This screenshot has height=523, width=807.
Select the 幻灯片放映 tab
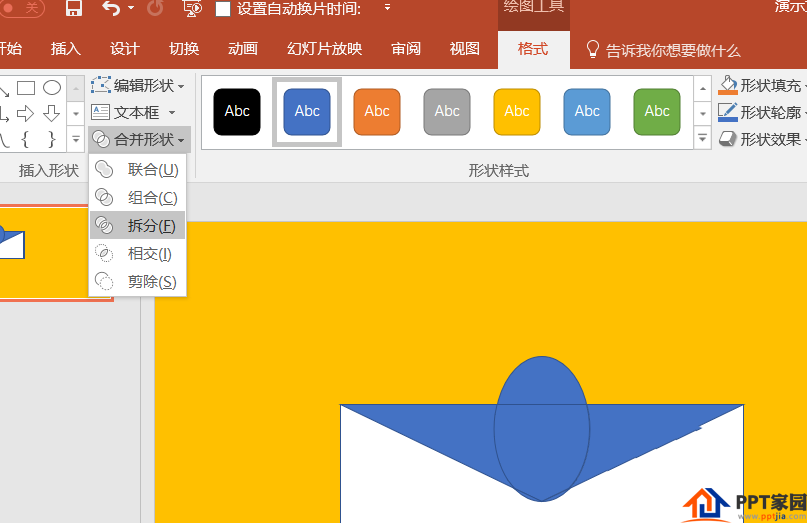click(325, 49)
